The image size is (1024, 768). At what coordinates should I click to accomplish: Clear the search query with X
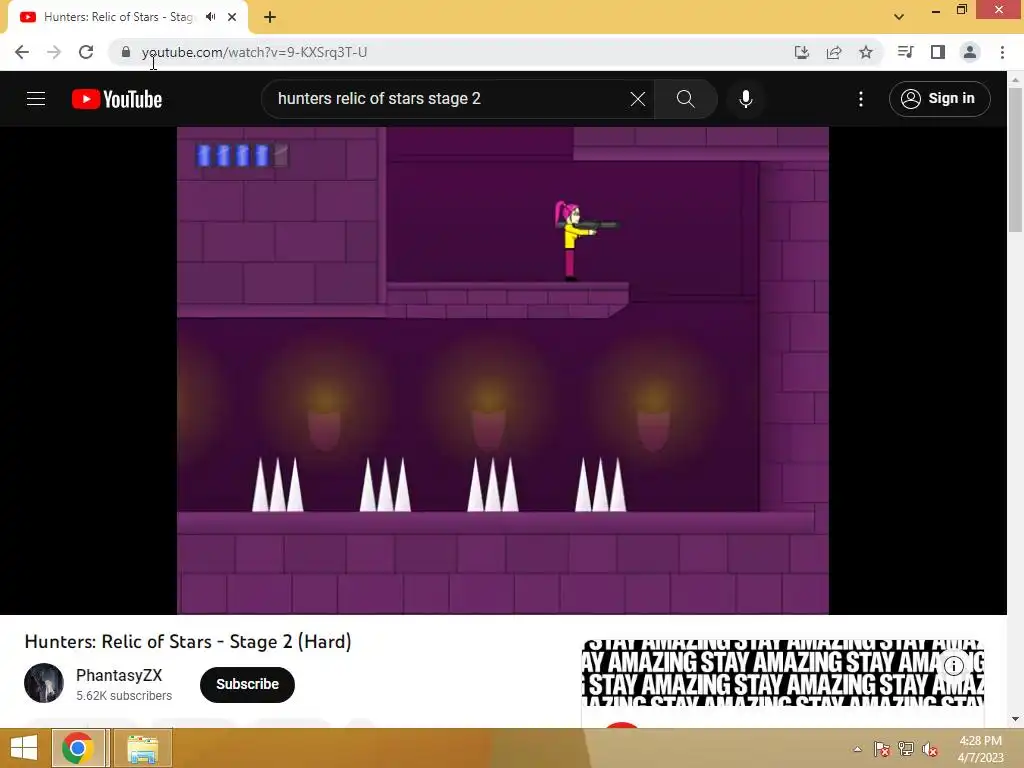638,99
